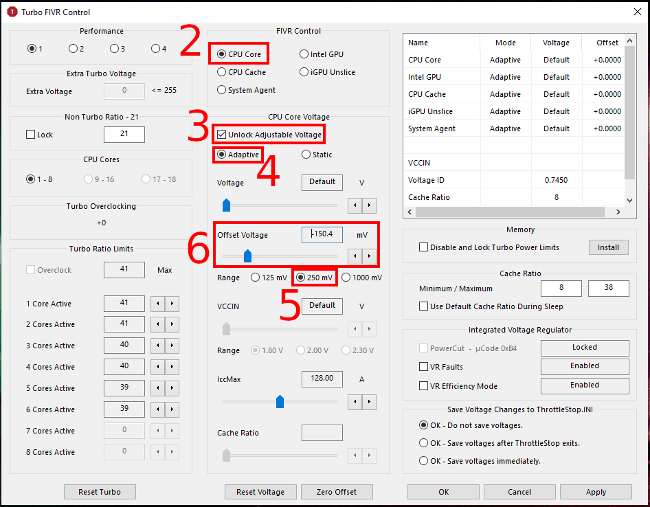Increase 1 Core Active ratio arrow
This screenshot has width=650, height=507.
click(172, 303)
